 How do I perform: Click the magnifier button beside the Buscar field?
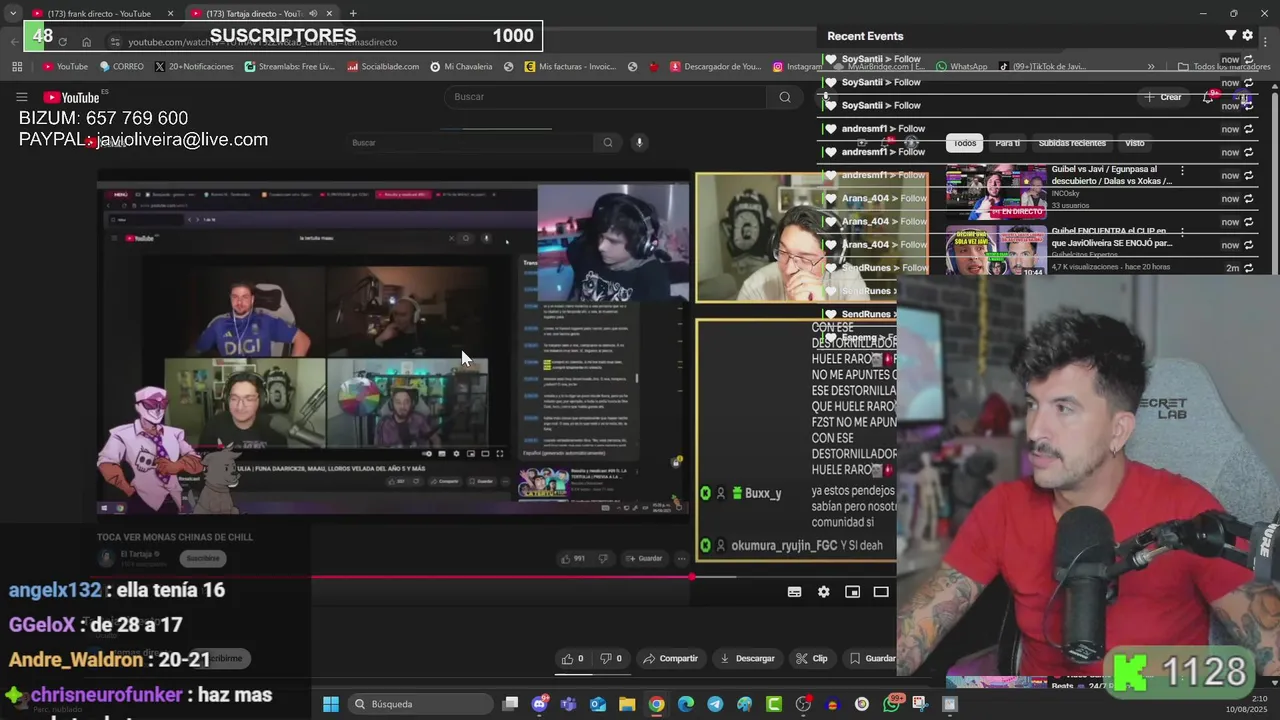785,97
